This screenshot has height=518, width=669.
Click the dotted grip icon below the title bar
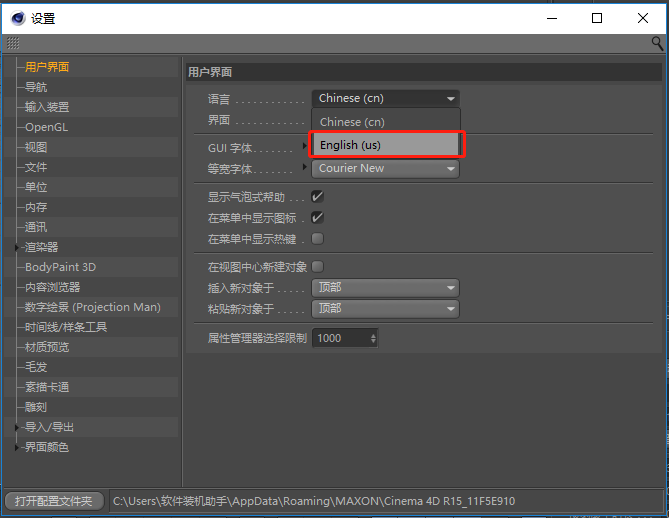click(x=13, y=43)
